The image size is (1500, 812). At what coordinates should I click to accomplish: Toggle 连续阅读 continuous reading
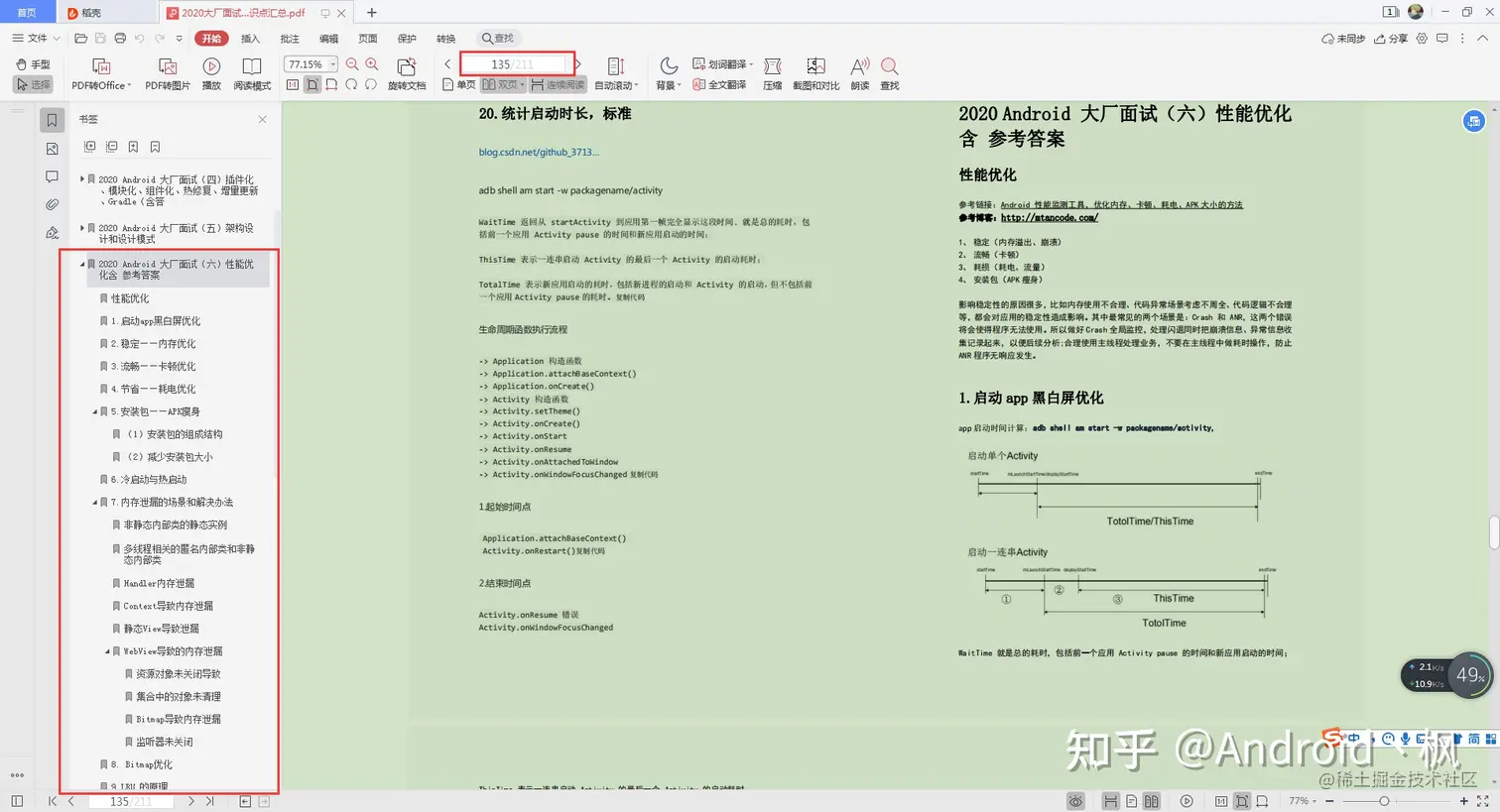coord(558,85)
